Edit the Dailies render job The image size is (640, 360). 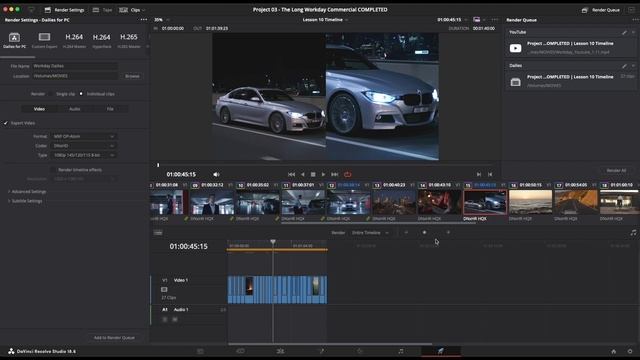click(624, 65)
